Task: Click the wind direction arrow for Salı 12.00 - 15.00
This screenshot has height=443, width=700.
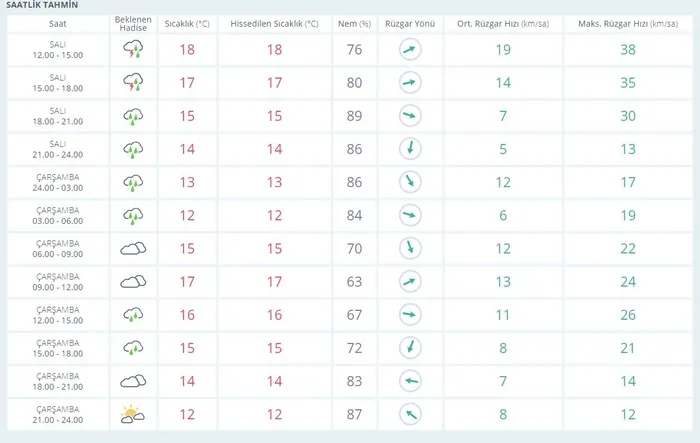Action: tap(409, 50)
